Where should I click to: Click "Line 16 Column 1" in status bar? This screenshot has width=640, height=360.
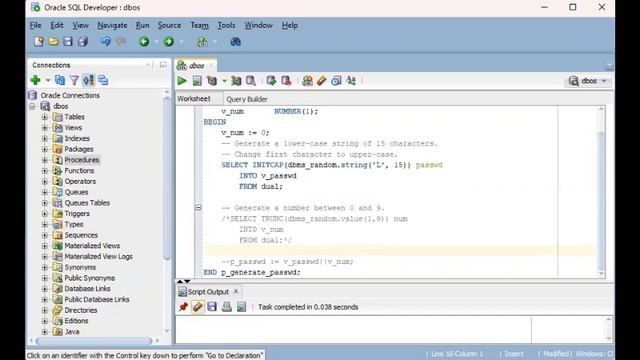(x=457, y=354)
